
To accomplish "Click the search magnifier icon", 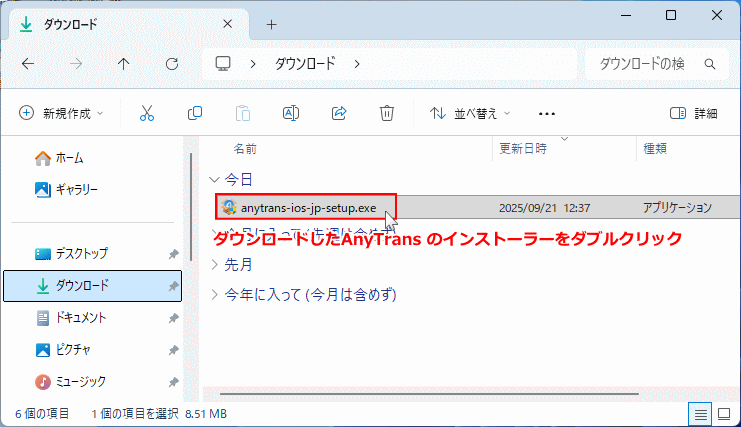I will coord(710,64).
